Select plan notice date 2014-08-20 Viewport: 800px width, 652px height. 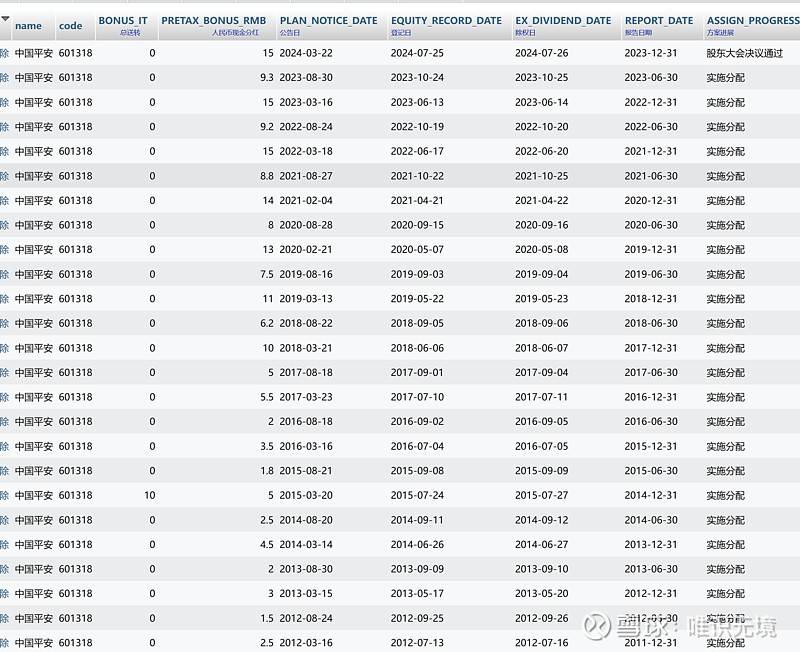coord(306,520)
